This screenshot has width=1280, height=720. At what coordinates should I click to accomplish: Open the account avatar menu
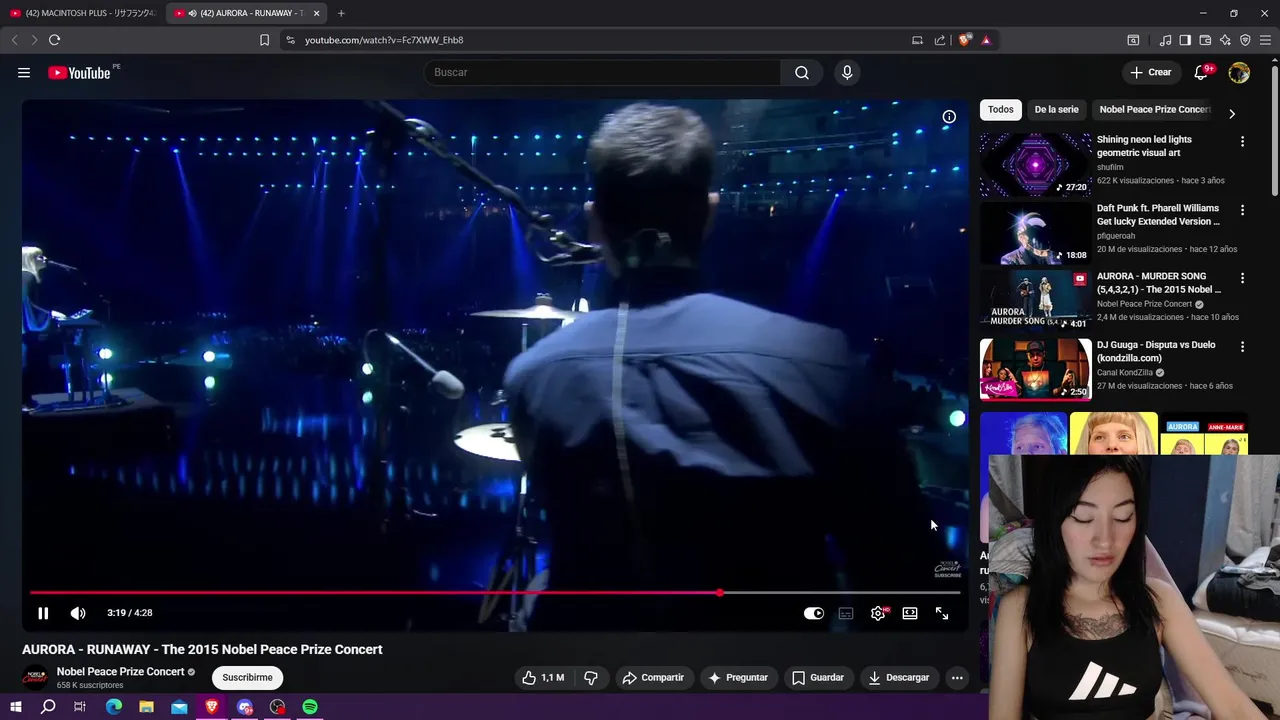coord(1239,72)
